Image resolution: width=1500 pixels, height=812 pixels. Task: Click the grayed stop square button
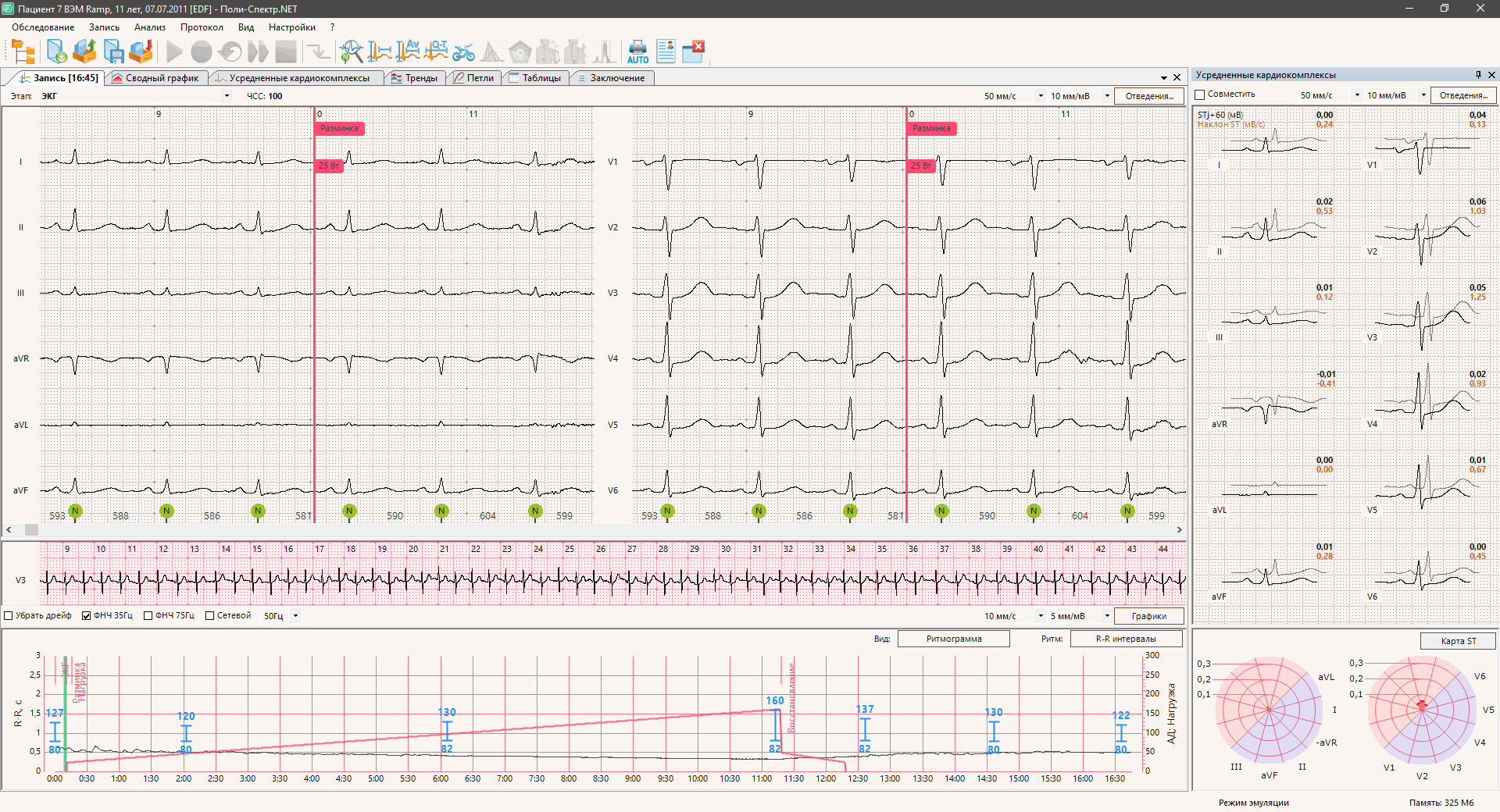(286, 52)
